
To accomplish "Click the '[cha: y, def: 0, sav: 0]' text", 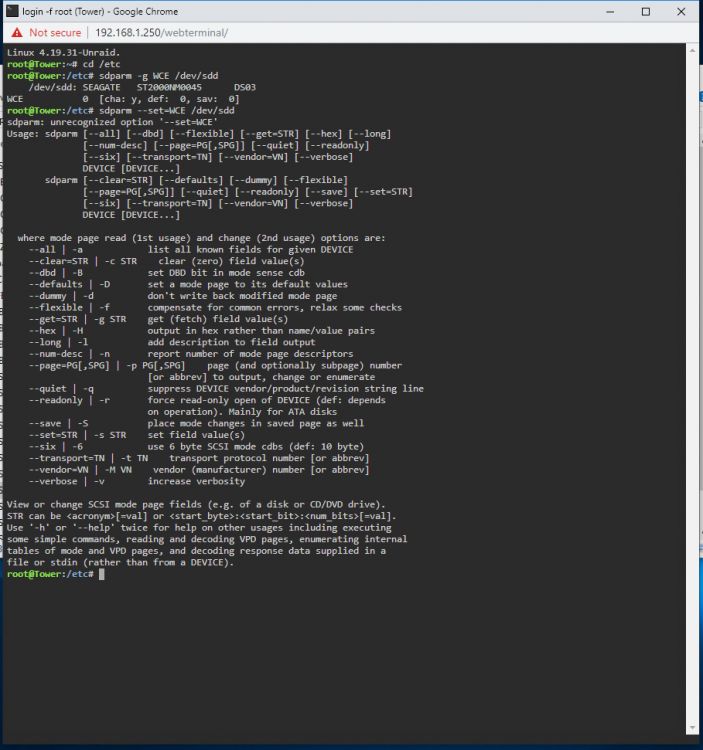I will click(x=169, y=99).
